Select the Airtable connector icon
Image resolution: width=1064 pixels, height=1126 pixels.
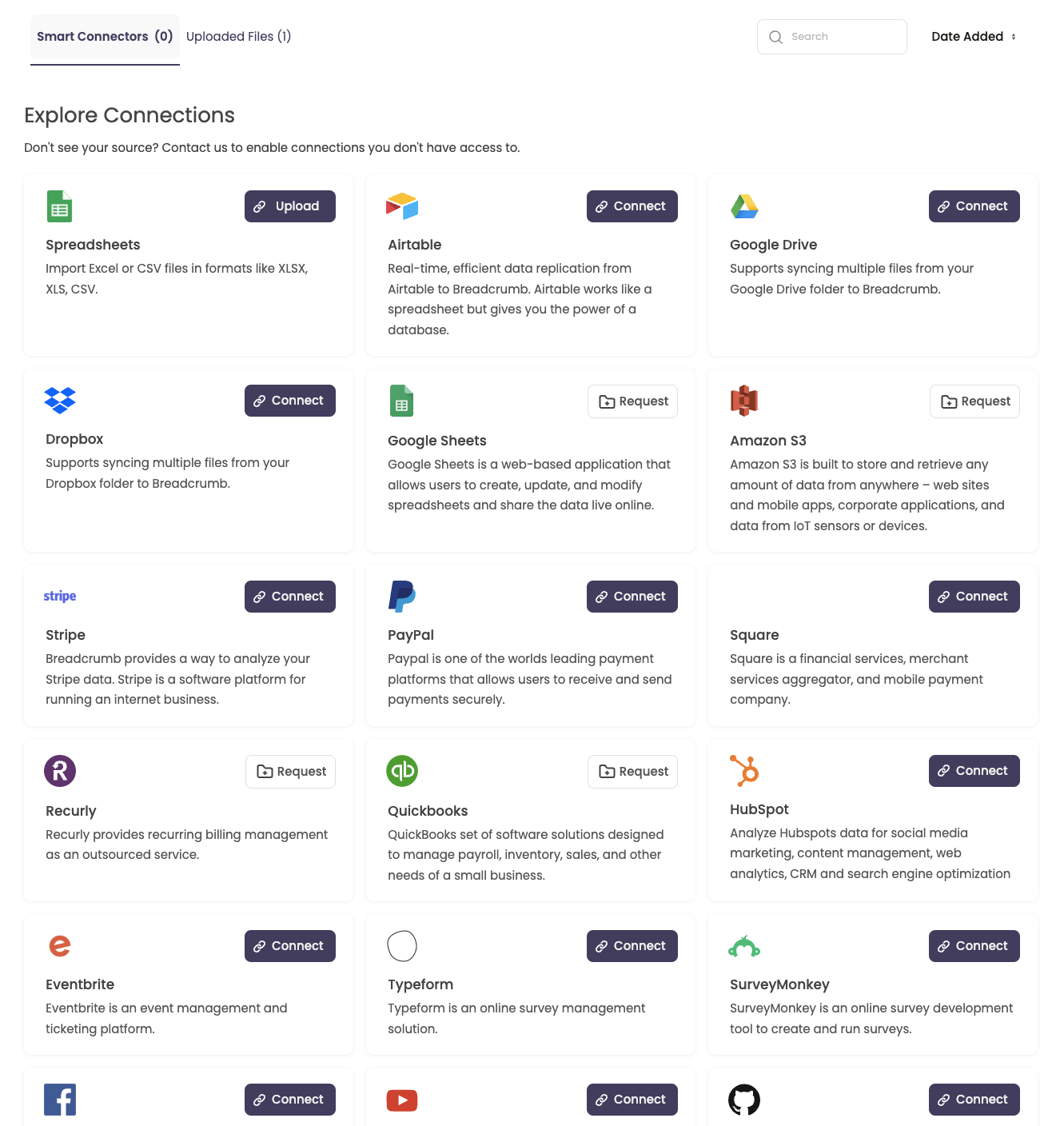(x=401, y=206)
